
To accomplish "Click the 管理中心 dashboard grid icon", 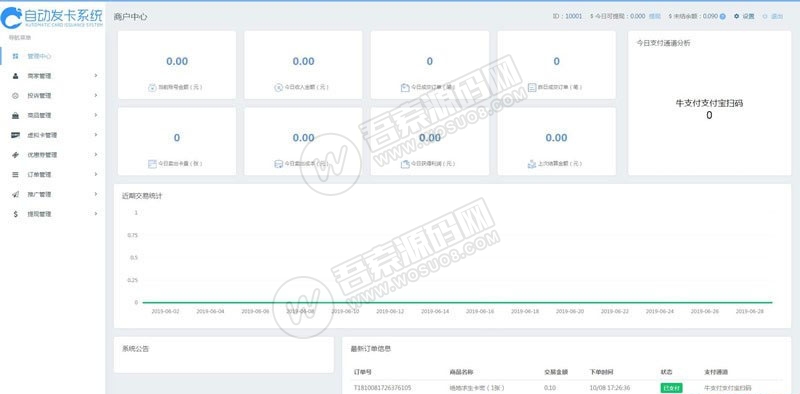I will tap(15, 56).
